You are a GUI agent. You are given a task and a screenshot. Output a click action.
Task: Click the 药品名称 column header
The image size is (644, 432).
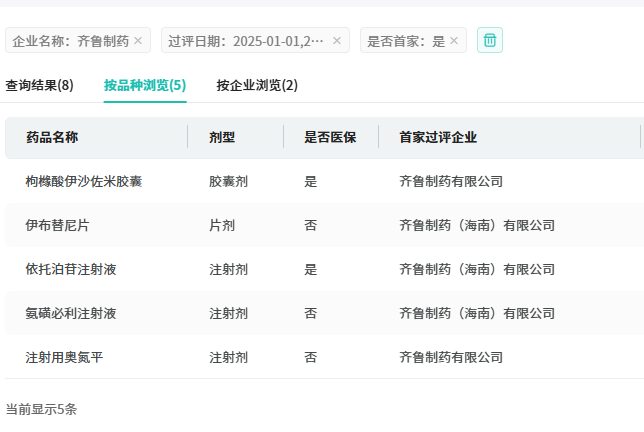(x=52, y=137)
